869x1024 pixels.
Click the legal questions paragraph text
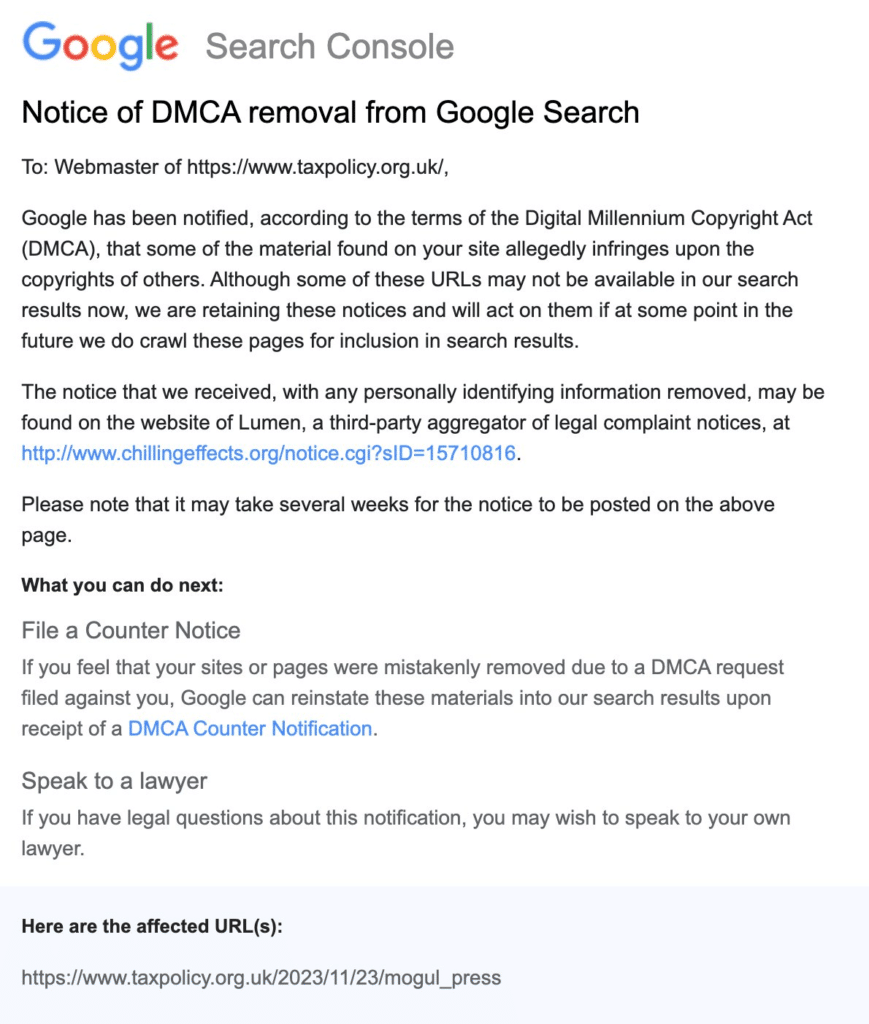click(x=405, y=833)
